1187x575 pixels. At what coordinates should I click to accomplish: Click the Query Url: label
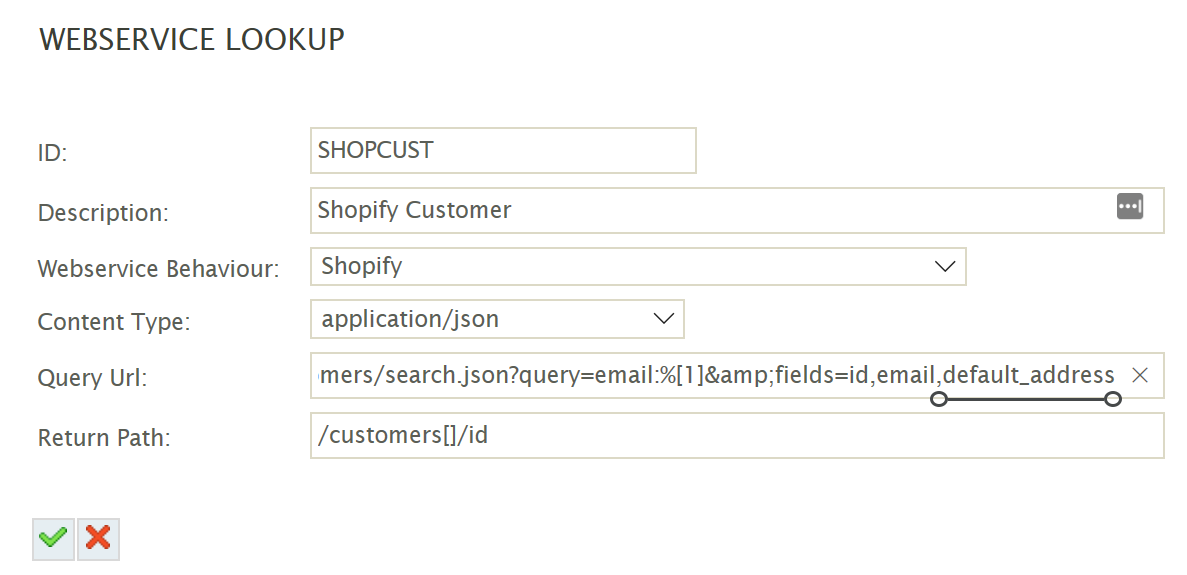(x=93, y=378)
